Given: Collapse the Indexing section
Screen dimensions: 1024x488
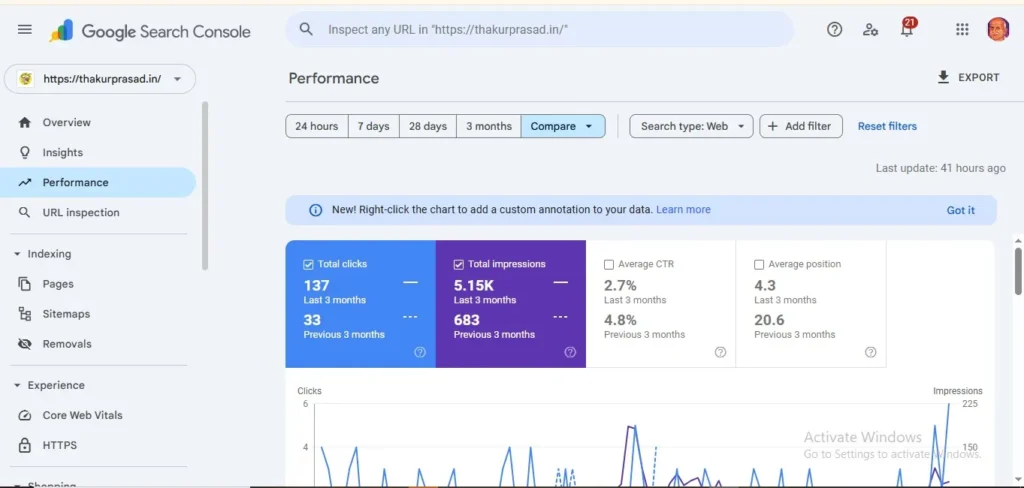Looking at the screenshot, I should coord(43,254).
